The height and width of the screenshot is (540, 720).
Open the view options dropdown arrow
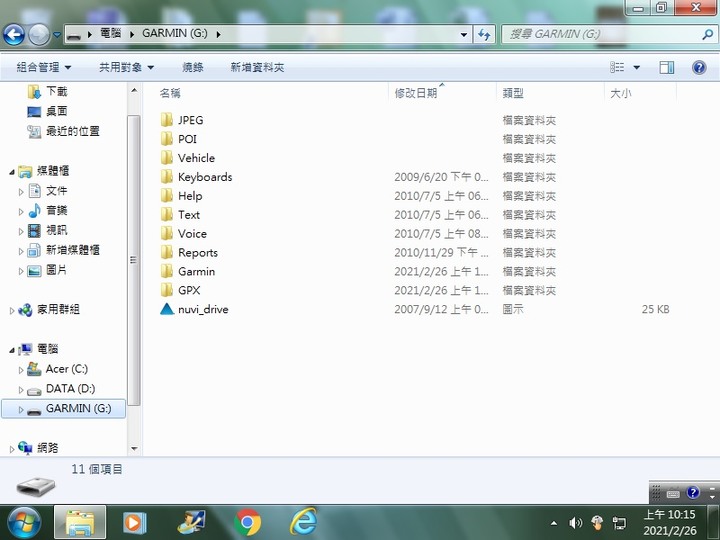point(636,68)
